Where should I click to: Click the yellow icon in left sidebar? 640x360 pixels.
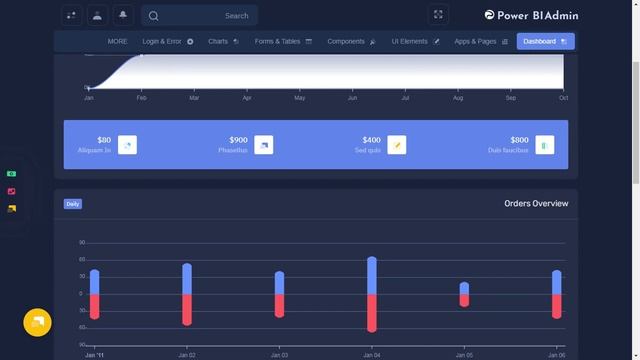pyautogui.click(x=11, y=209)
